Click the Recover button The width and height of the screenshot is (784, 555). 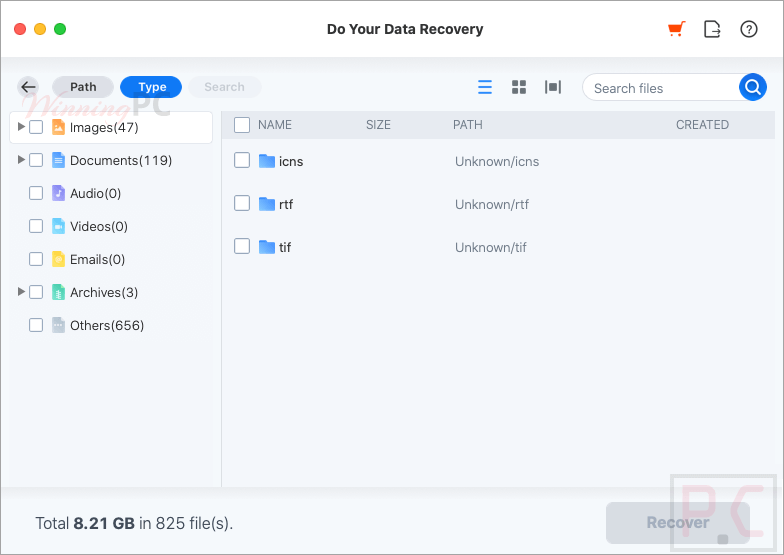tap(678, 523)
